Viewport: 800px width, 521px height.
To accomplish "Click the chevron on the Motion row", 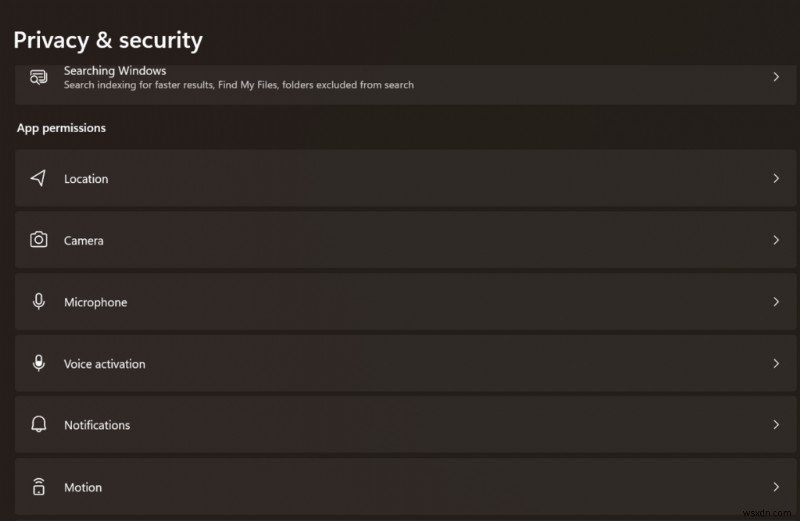I will pos(776,487).
